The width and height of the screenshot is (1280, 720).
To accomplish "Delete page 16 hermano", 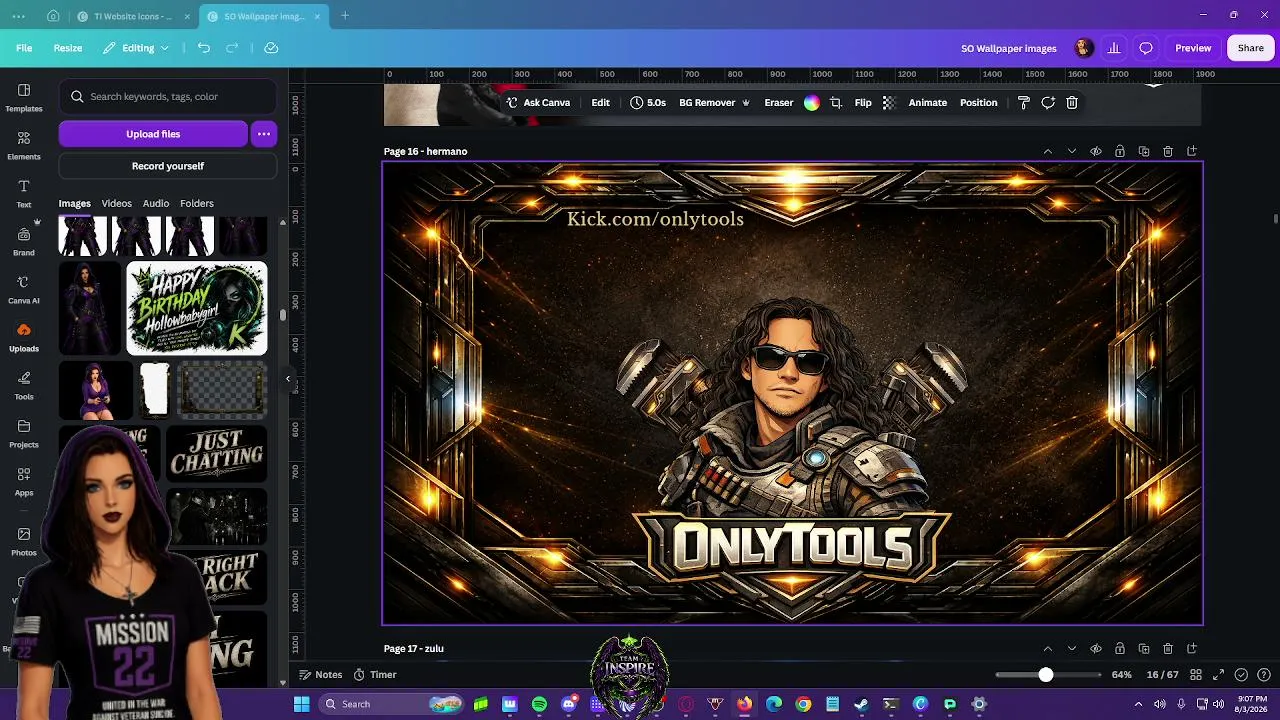I will pyautogui.click(x=1168, y=151).
